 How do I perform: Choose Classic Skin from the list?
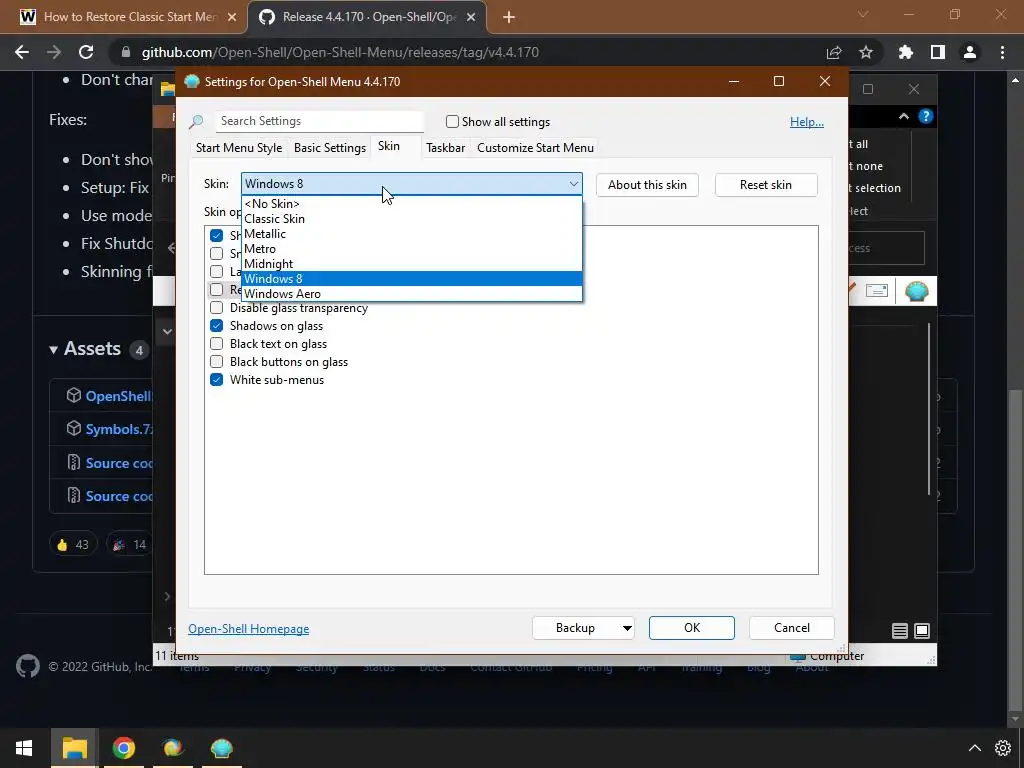[411, 219]
